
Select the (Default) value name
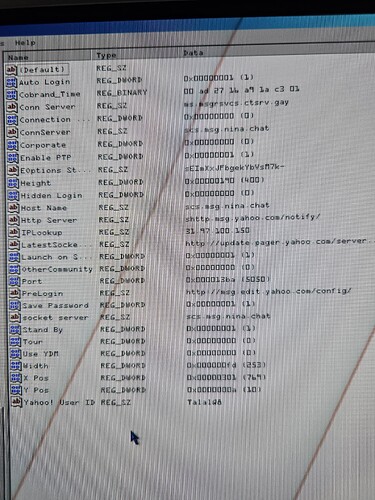tap(43, 70)
